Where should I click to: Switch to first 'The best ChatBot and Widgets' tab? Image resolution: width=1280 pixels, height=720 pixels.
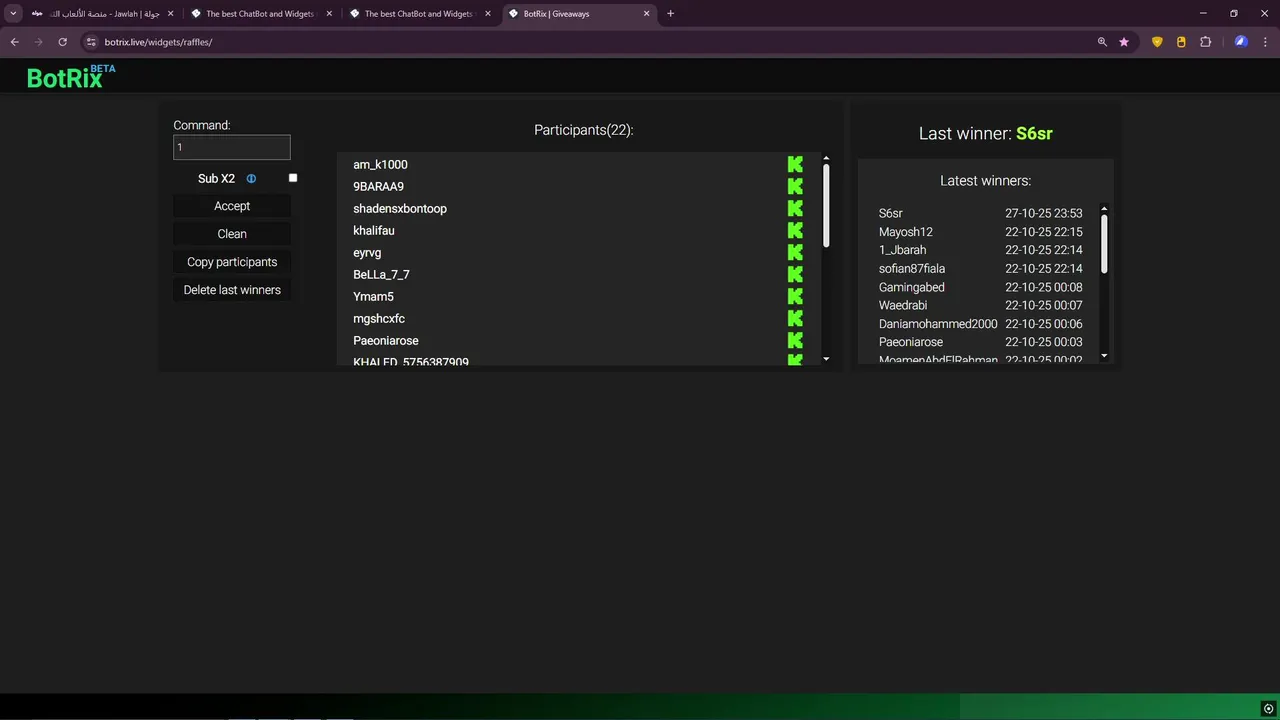pos(260,14)
